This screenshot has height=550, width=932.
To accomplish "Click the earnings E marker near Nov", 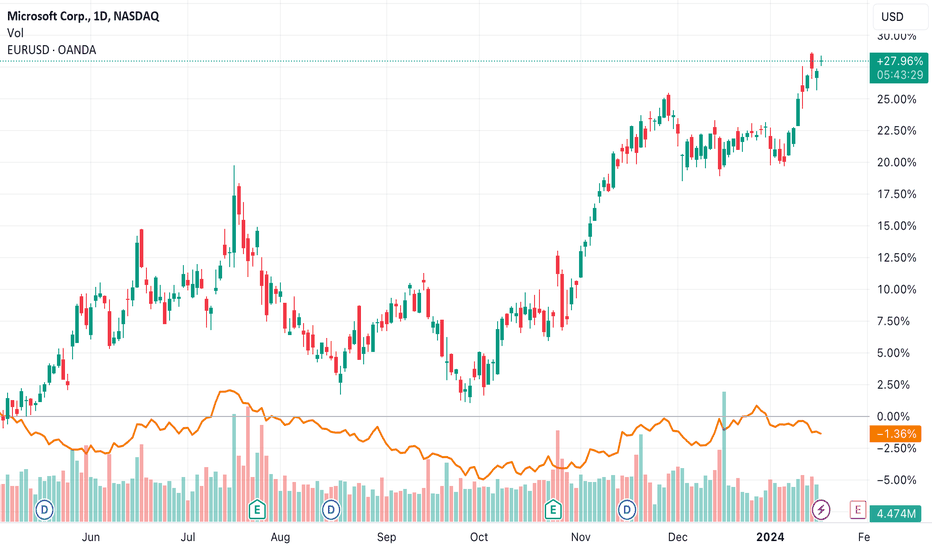I will (x=553, y=510).
